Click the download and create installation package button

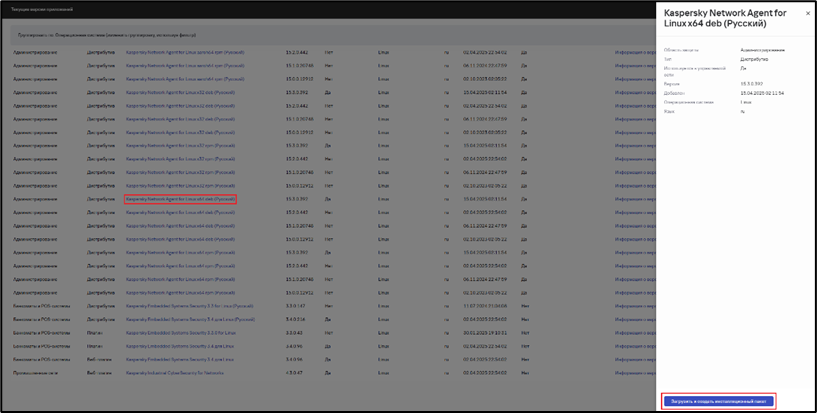coord(718,400)
